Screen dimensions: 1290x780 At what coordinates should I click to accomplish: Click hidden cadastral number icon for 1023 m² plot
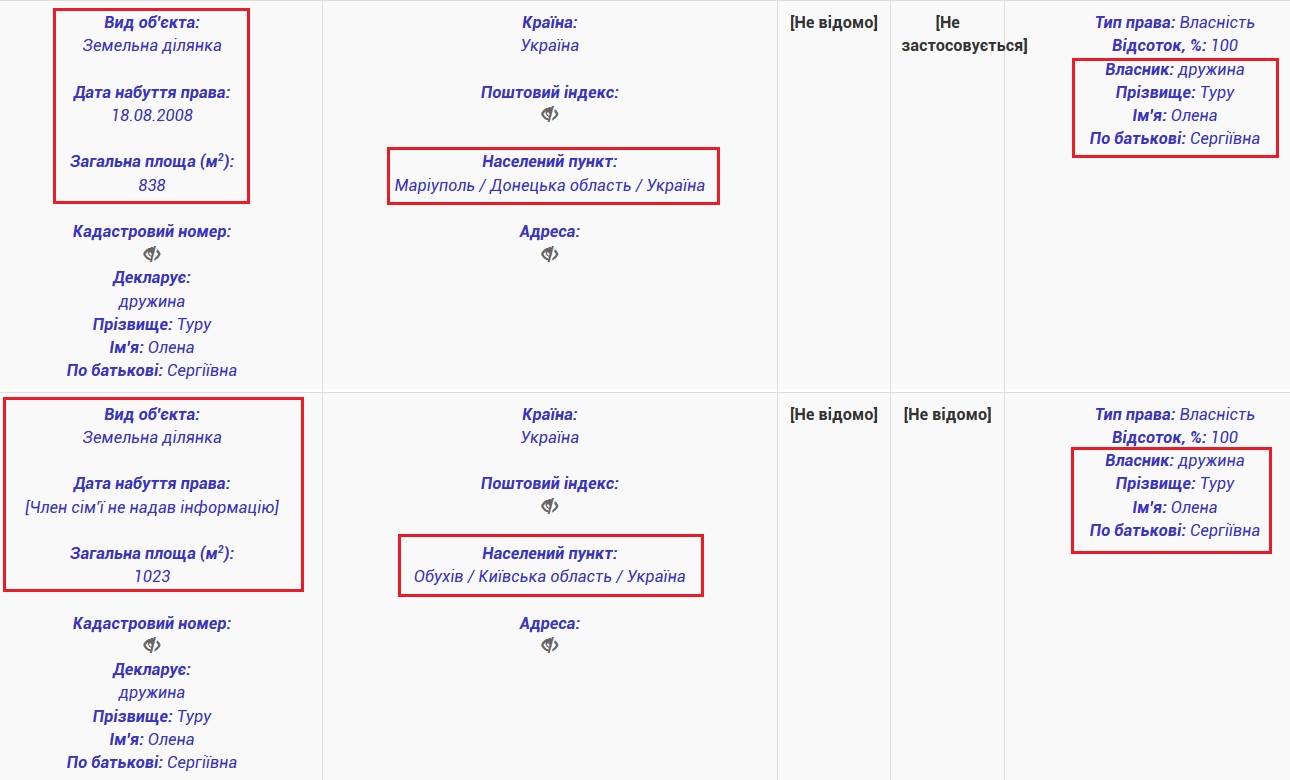152,646
